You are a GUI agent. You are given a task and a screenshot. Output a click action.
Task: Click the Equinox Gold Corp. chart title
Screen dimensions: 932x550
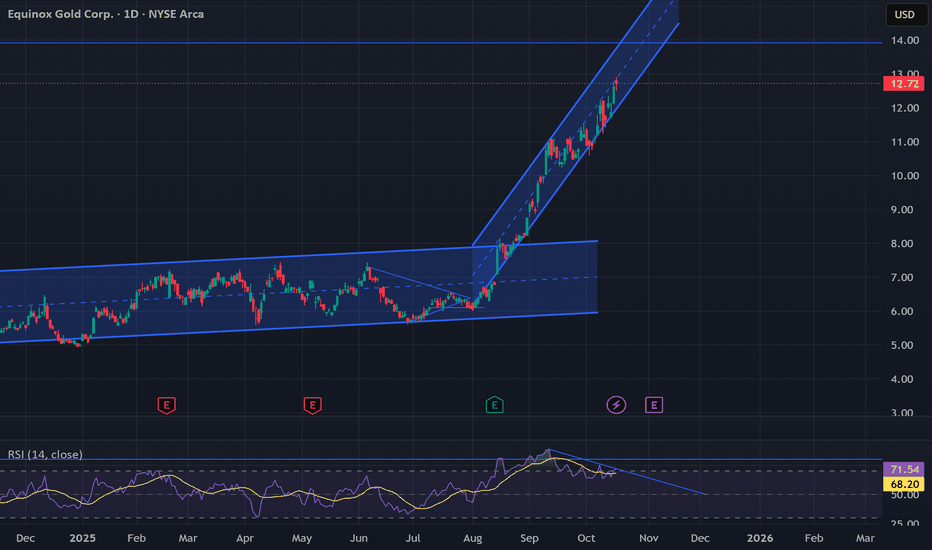pyautogui.click(x=106, y=14)
